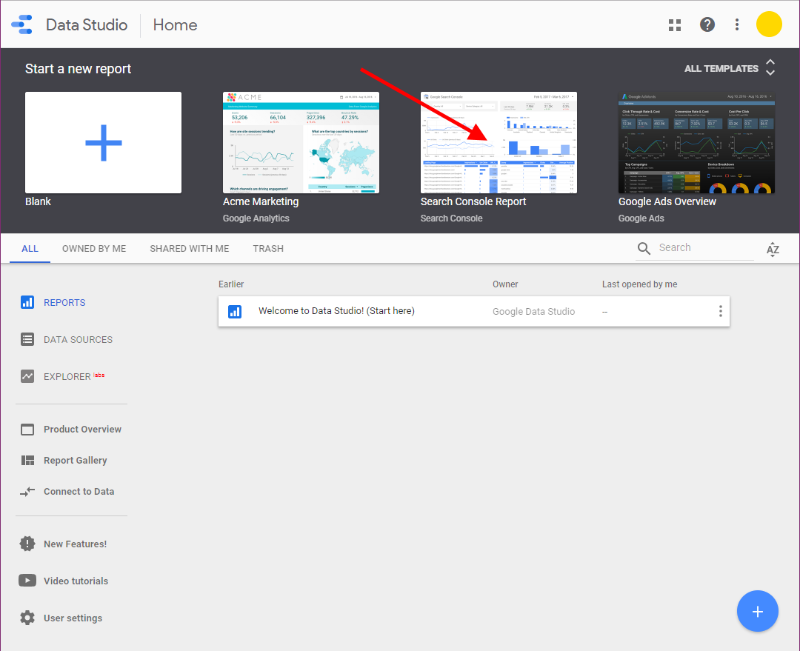Image resolution: width=800 pixels, height=651 pixels.
Task: Select the SHARED WITH ME tab
Action: (189, 248)
